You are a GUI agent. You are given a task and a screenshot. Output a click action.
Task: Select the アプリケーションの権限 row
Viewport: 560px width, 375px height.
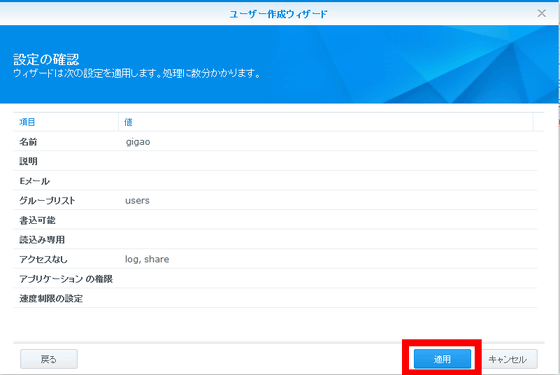click(x=275, y=279)
